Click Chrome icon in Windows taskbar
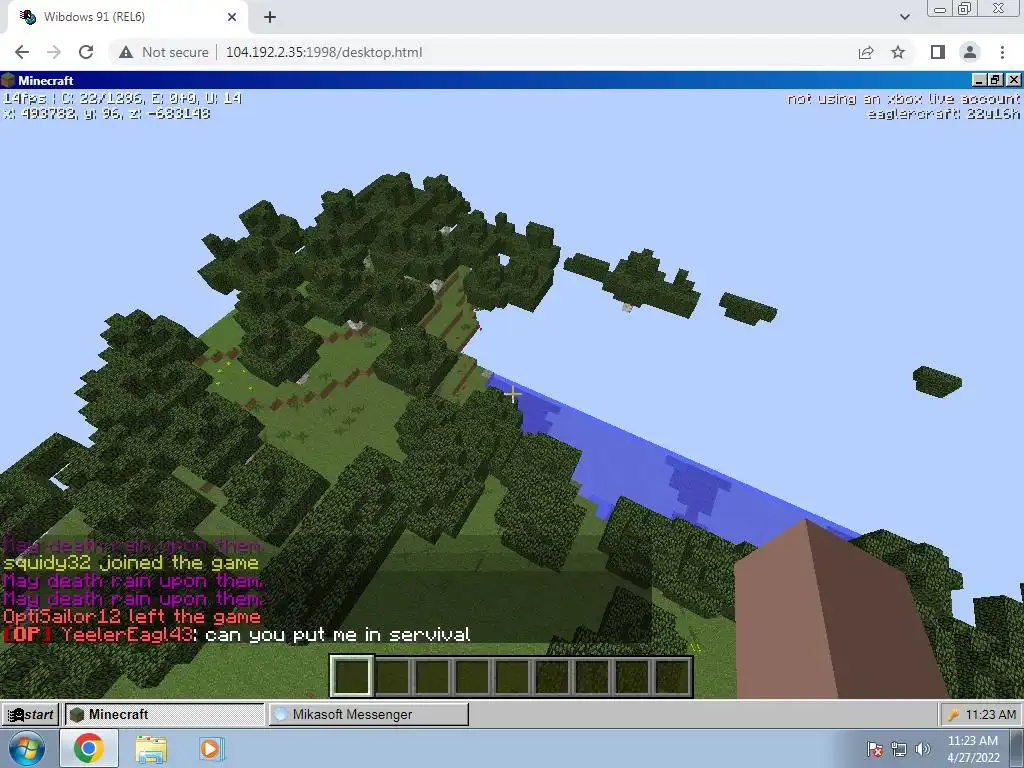The width and height of the screenshot is (1024, 768). [89, 748]
